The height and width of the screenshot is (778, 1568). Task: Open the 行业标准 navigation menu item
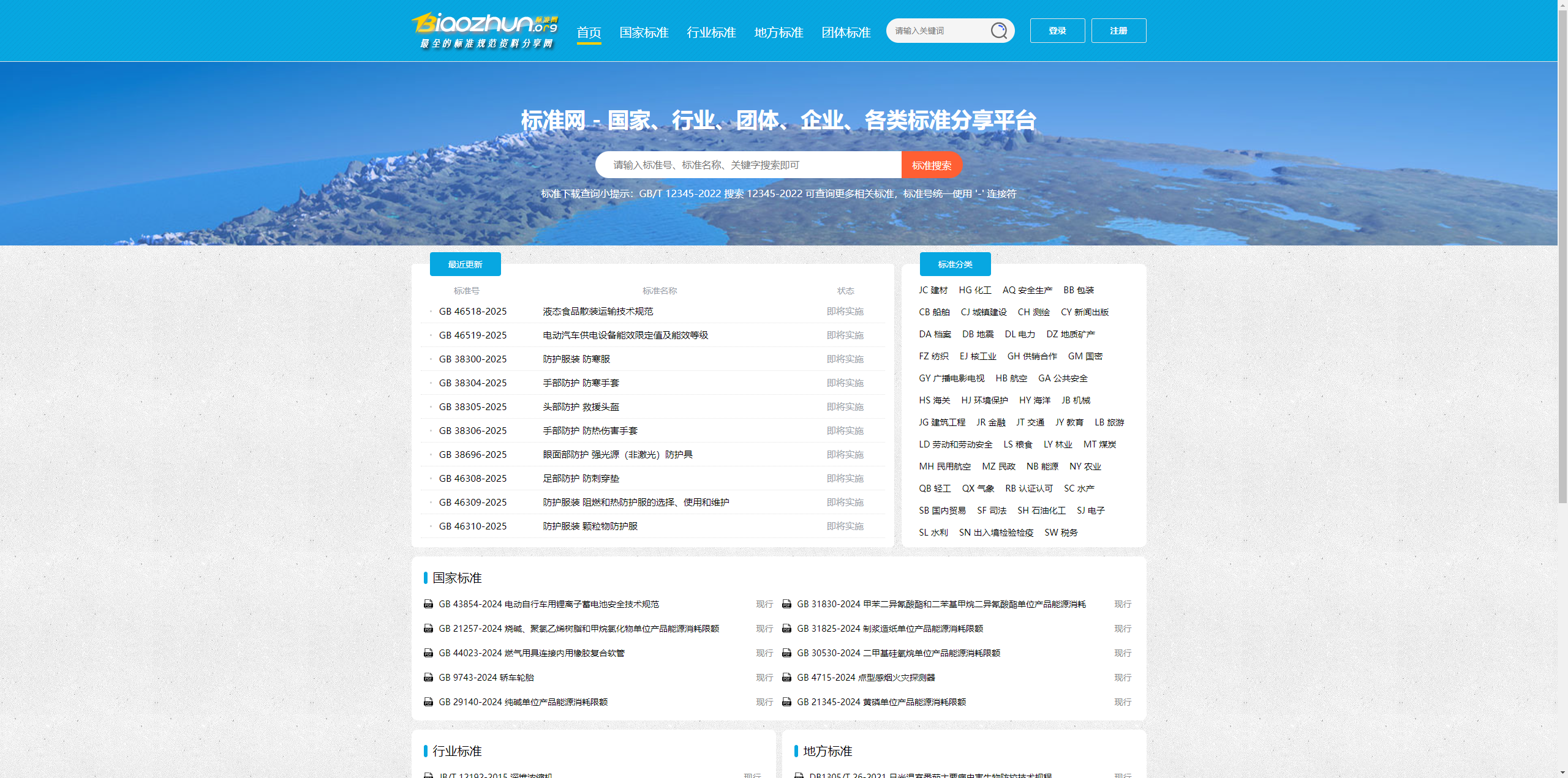(712, 32)
